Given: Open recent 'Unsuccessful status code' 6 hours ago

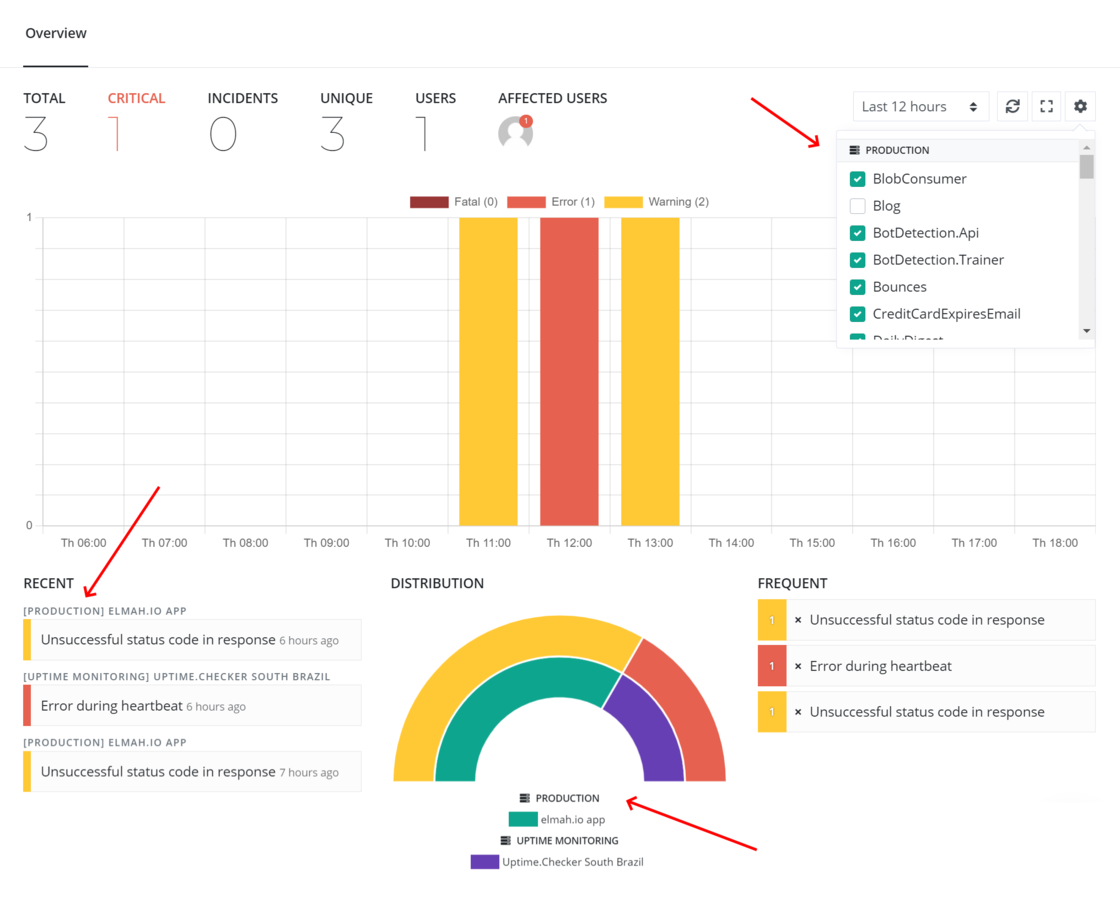Looking at the screenshot, I should tap(192, 639).
